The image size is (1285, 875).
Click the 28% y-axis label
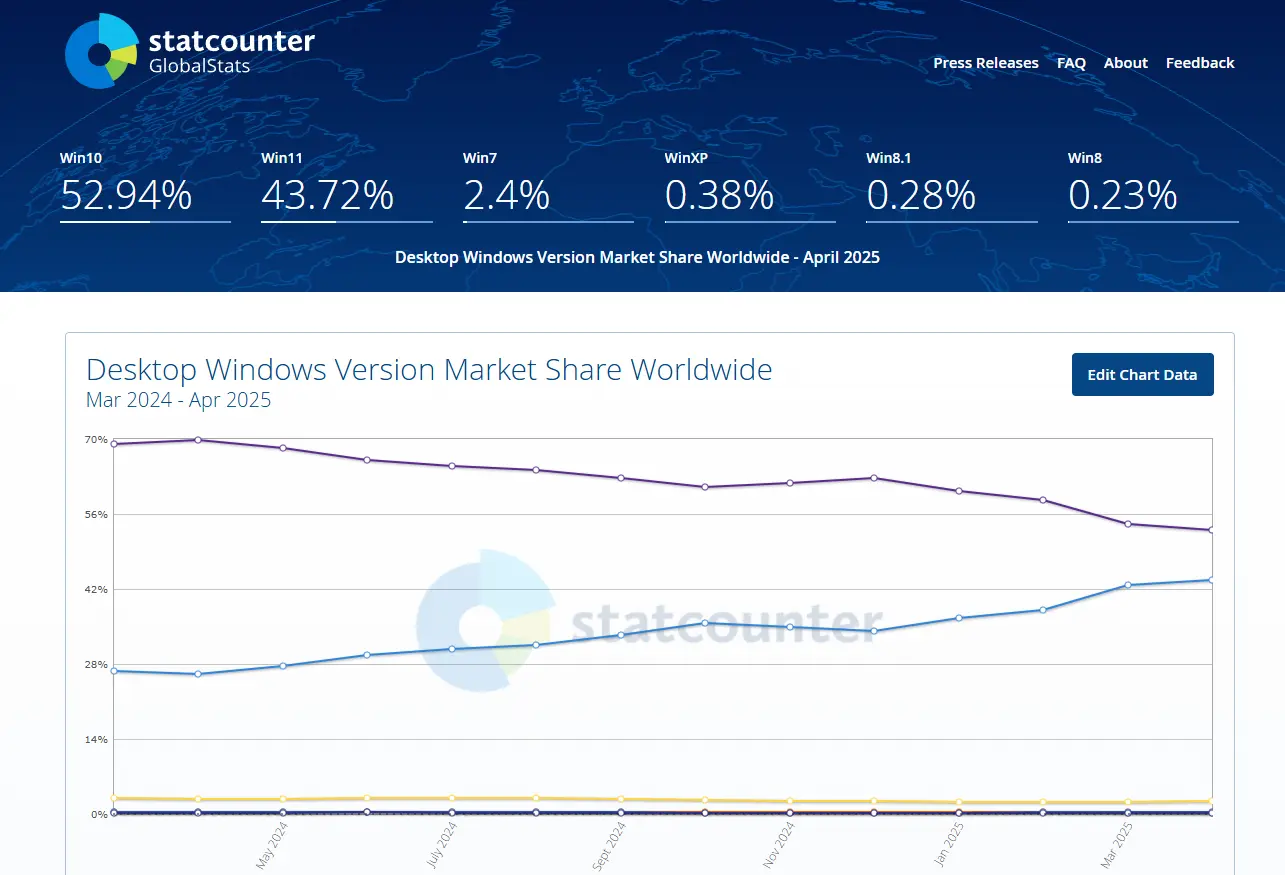[x=96, y=665]
